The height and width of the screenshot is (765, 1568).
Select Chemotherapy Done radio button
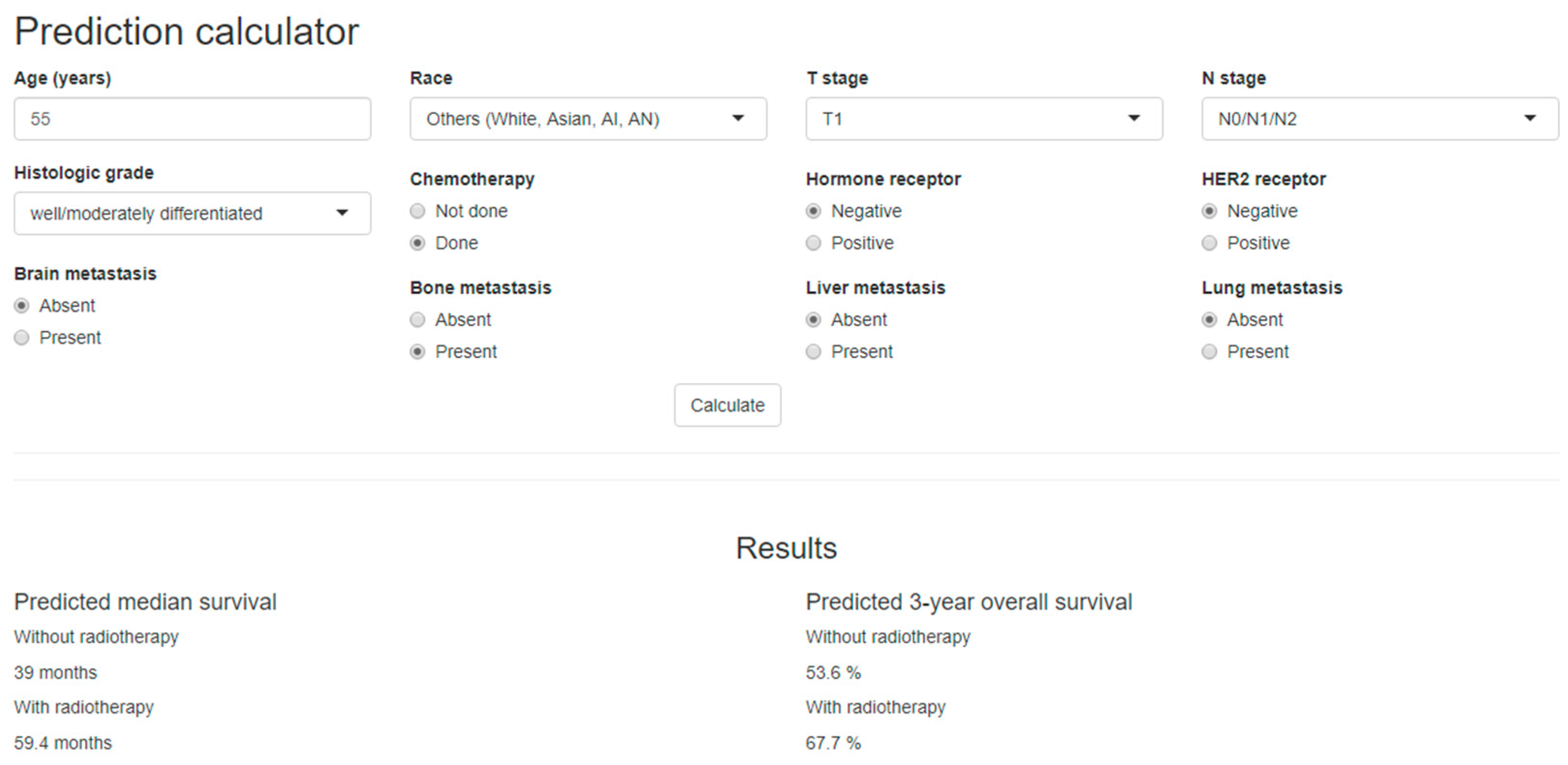tap(418, 243)
